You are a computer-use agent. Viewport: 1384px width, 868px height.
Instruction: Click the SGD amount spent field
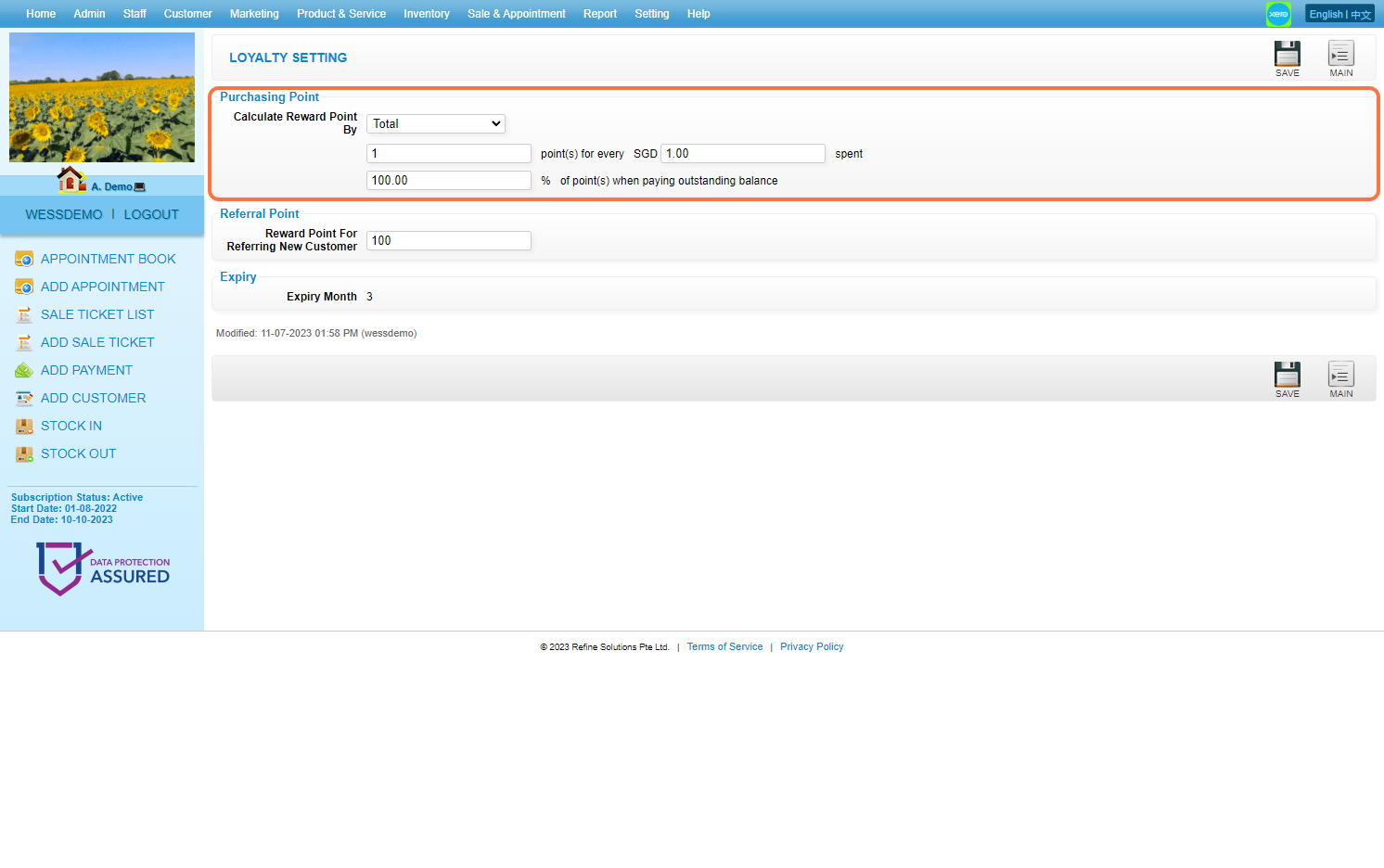743,153
